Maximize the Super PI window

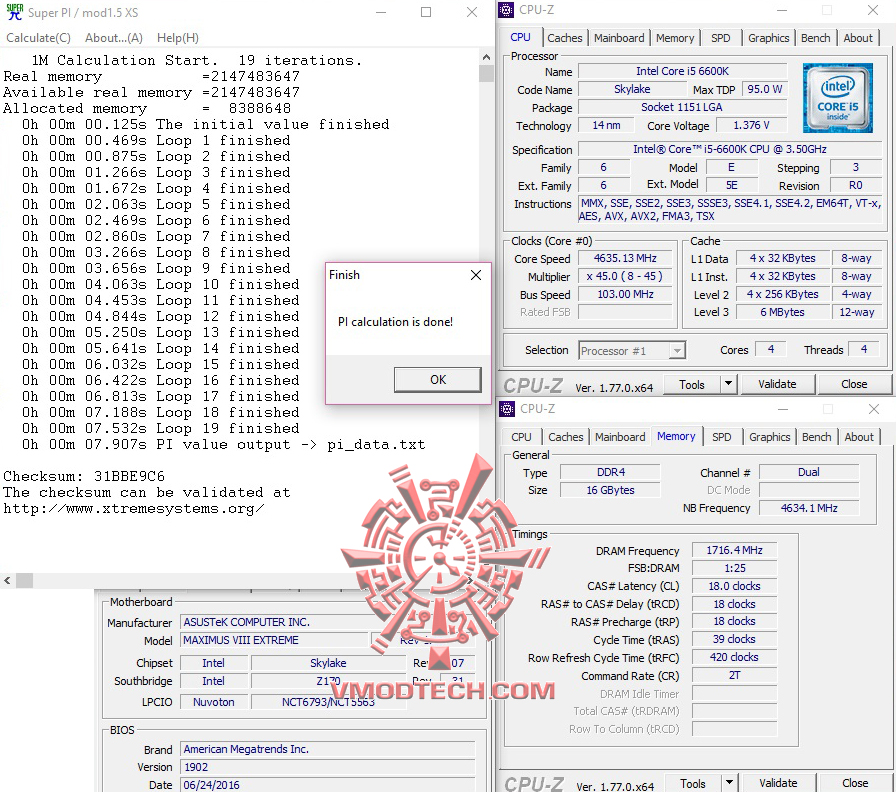coord(426,12)
